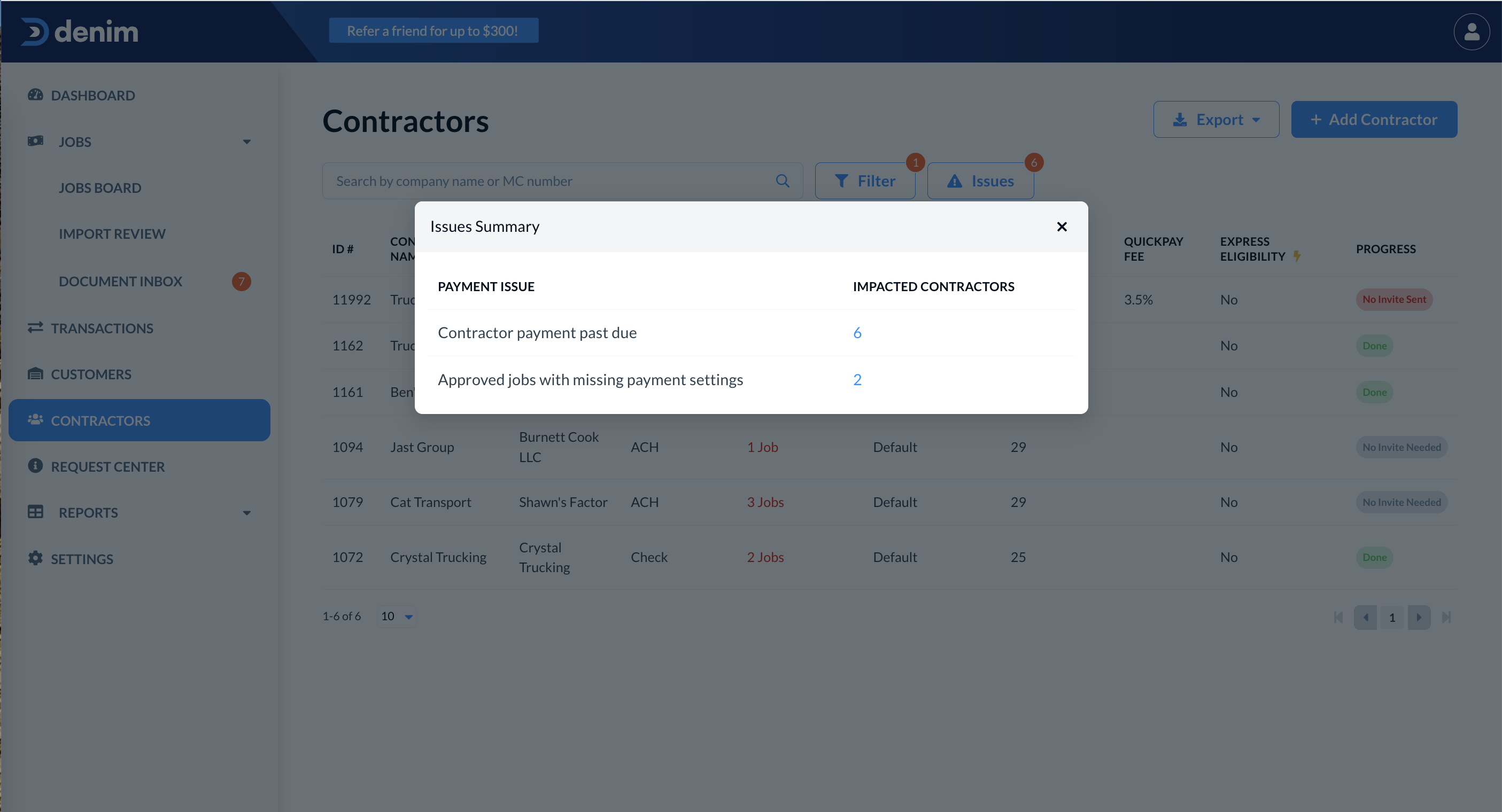Open the 6 past-due contractors link
The image size is (1502, 812).
[x=857, y=333]
